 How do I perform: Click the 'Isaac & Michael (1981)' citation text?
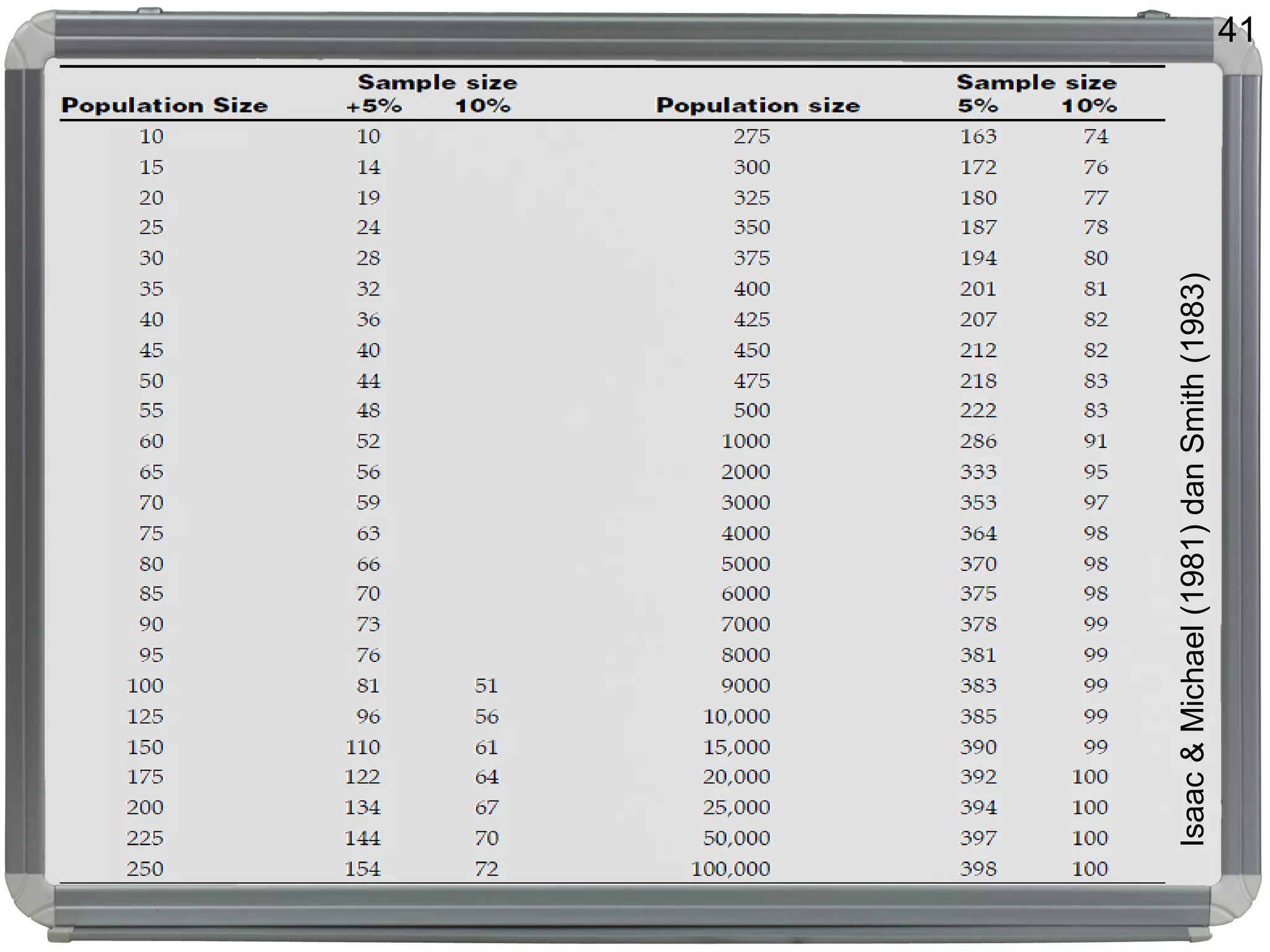coord(1192,682)
